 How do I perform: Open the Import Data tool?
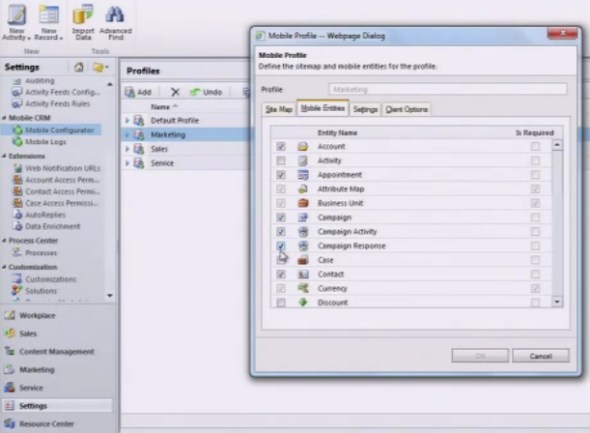coord(83,22)
